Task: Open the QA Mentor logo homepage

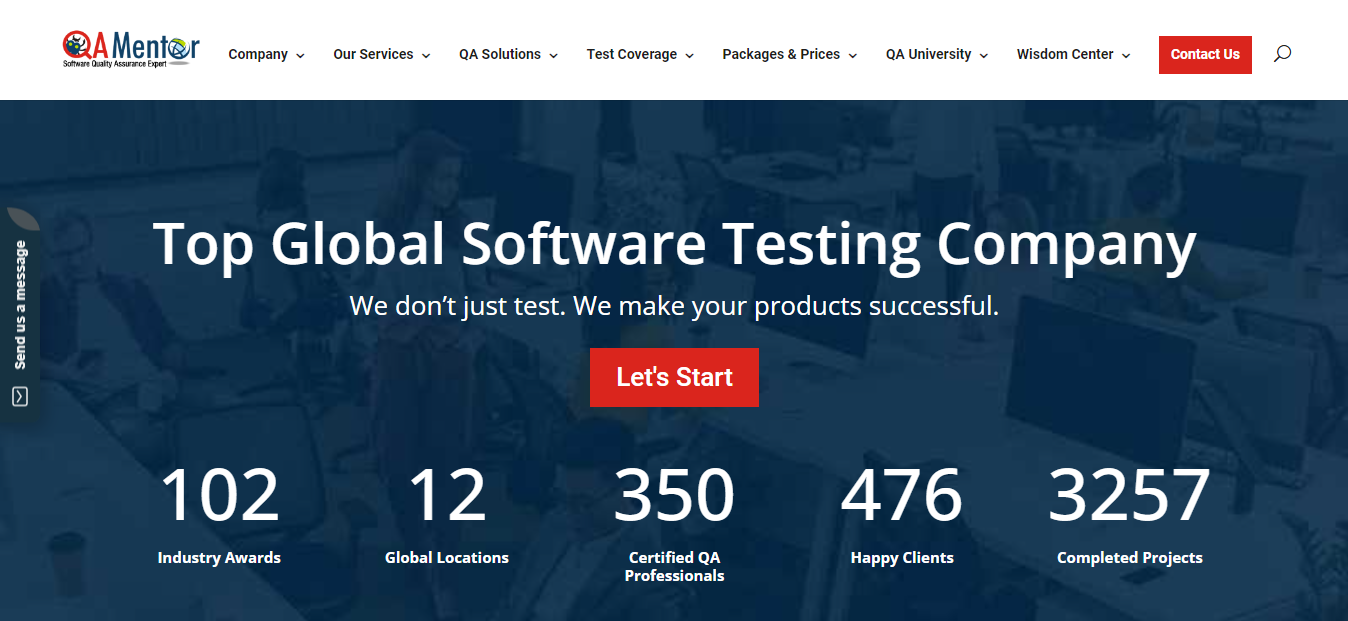Action: [x=131, y=49]
